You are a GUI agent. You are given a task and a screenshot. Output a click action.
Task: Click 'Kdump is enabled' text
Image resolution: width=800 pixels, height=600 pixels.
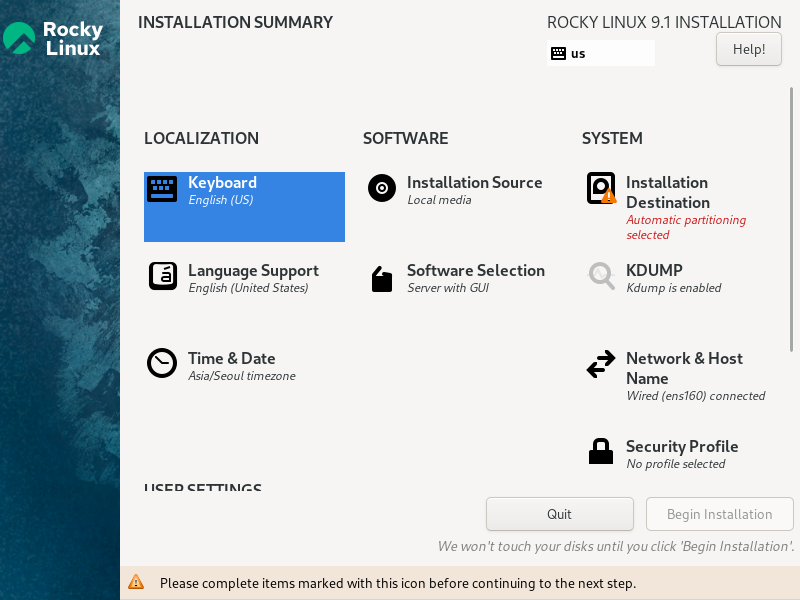[673, 288]
